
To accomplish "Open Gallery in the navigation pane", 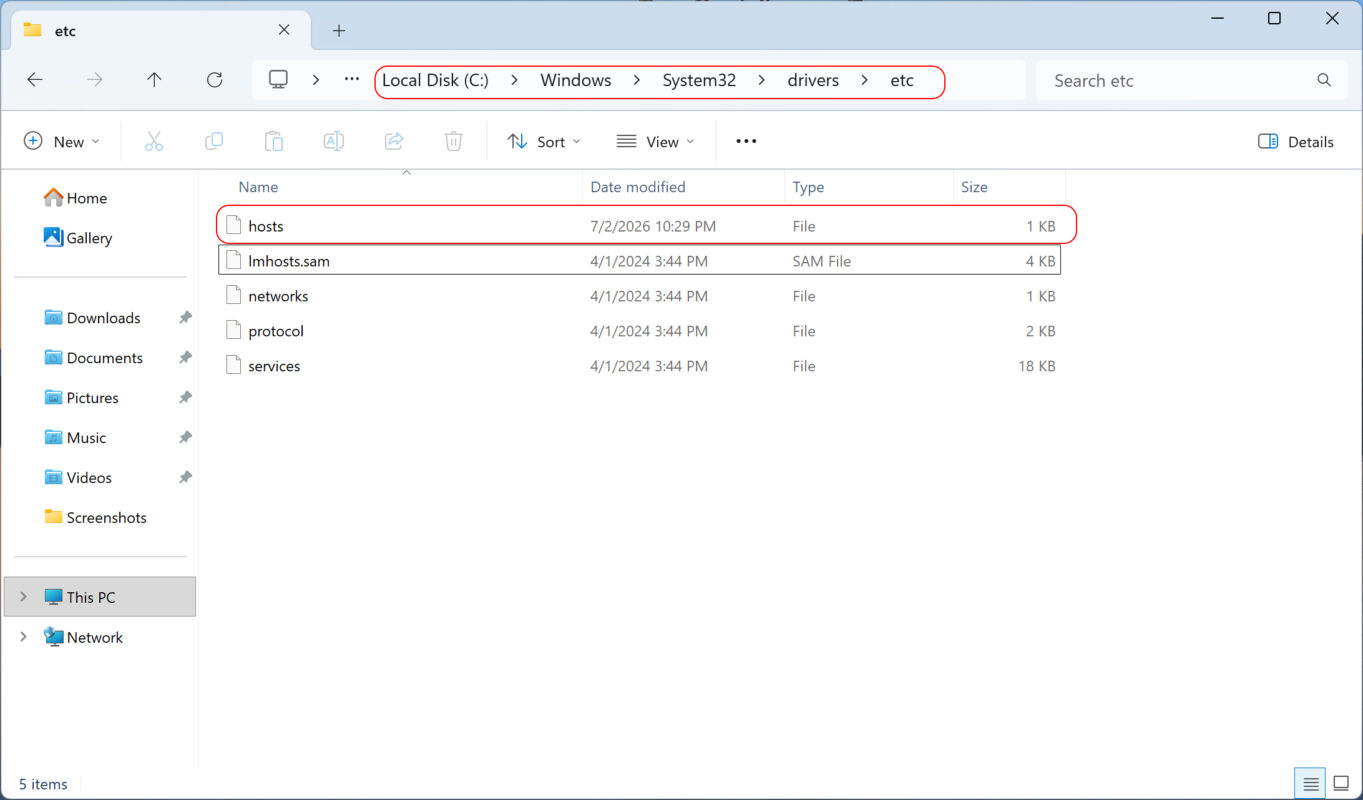I will (77, 238).
